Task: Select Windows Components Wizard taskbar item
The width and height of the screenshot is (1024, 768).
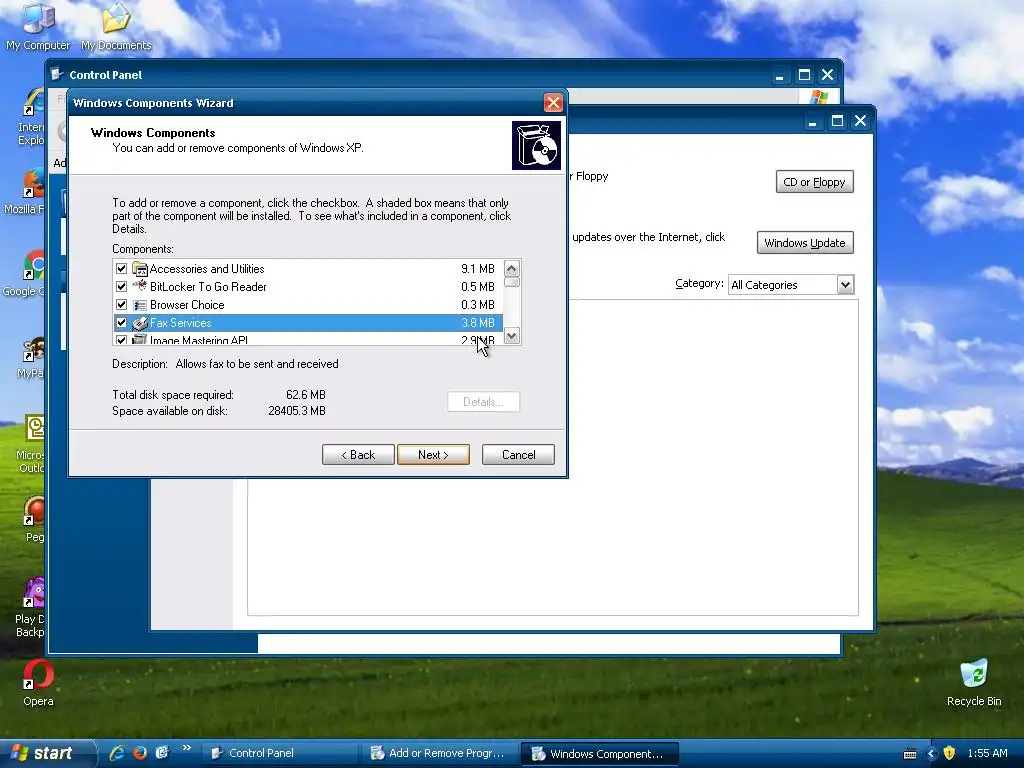Action: [x=600, y=754]
